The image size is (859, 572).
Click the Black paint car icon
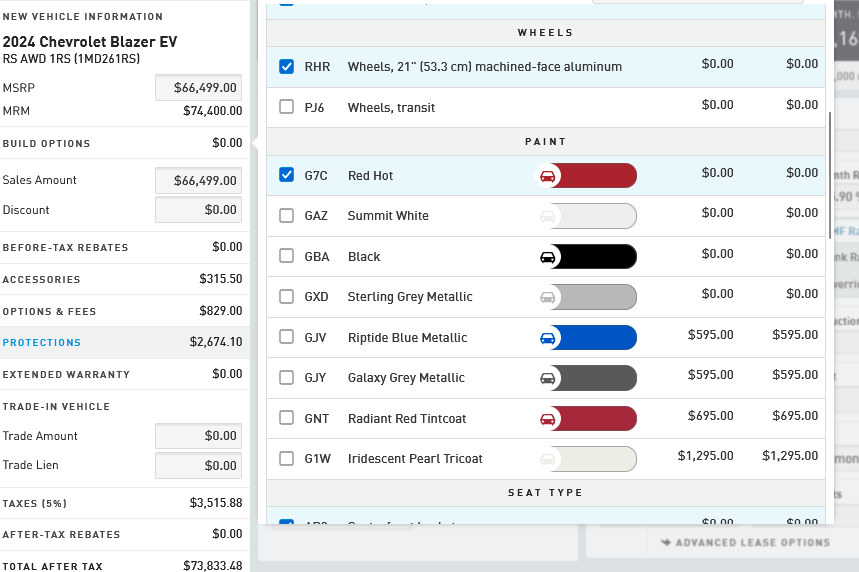coord(547,257)
